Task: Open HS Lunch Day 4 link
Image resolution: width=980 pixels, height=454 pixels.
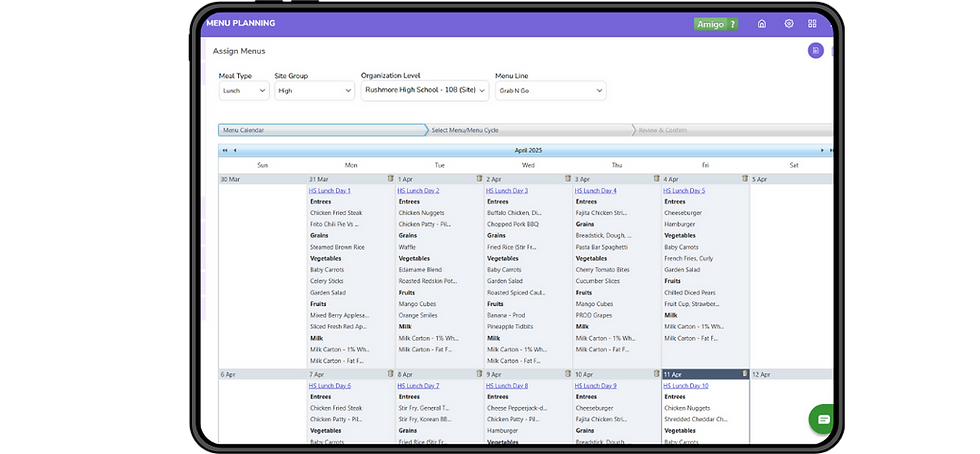Action: (596, 191)
